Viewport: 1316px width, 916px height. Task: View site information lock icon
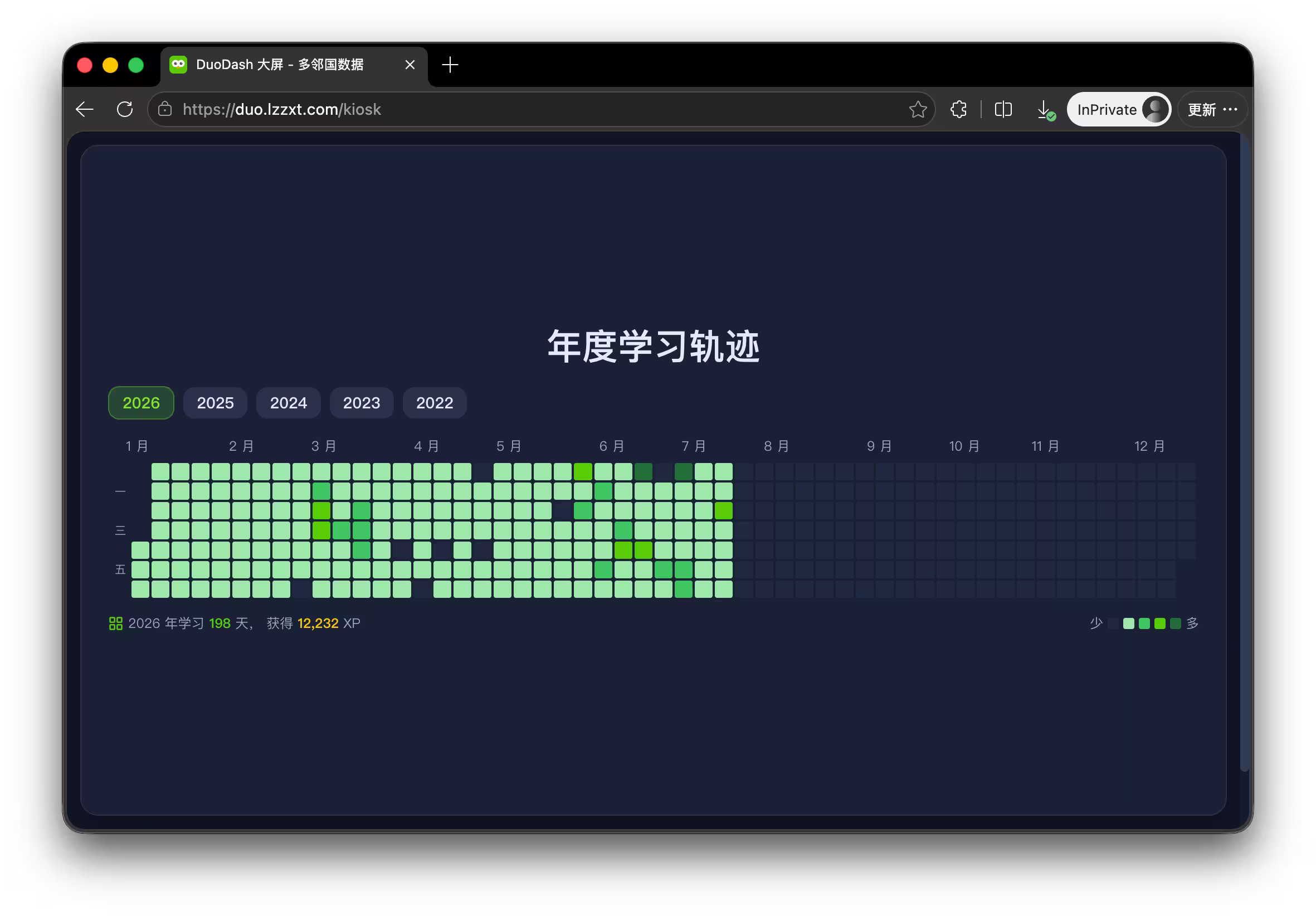pyautogui.click(x=165, y=109)
